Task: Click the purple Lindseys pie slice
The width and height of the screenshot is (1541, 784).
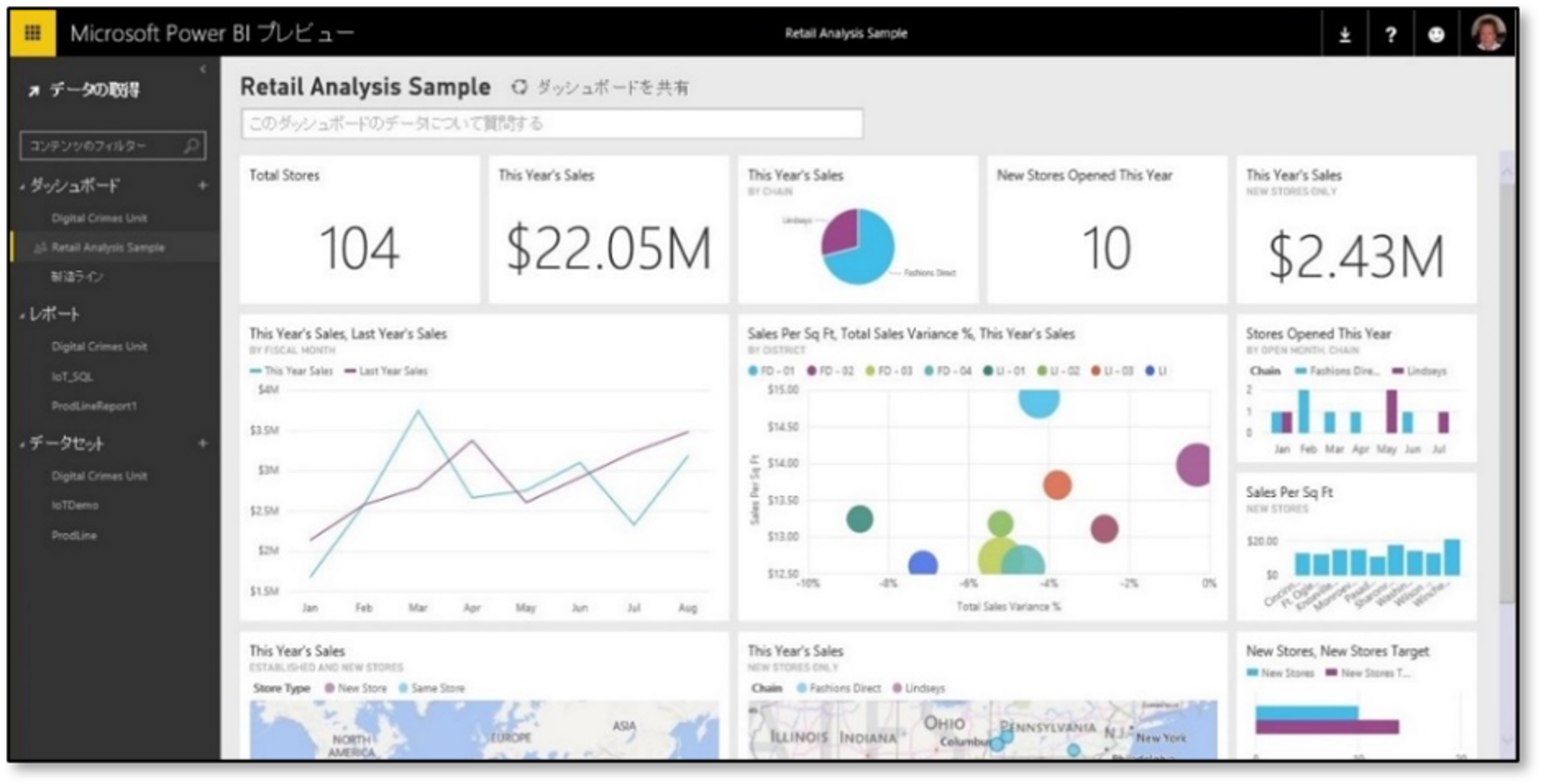Action: tap(840, 231)
